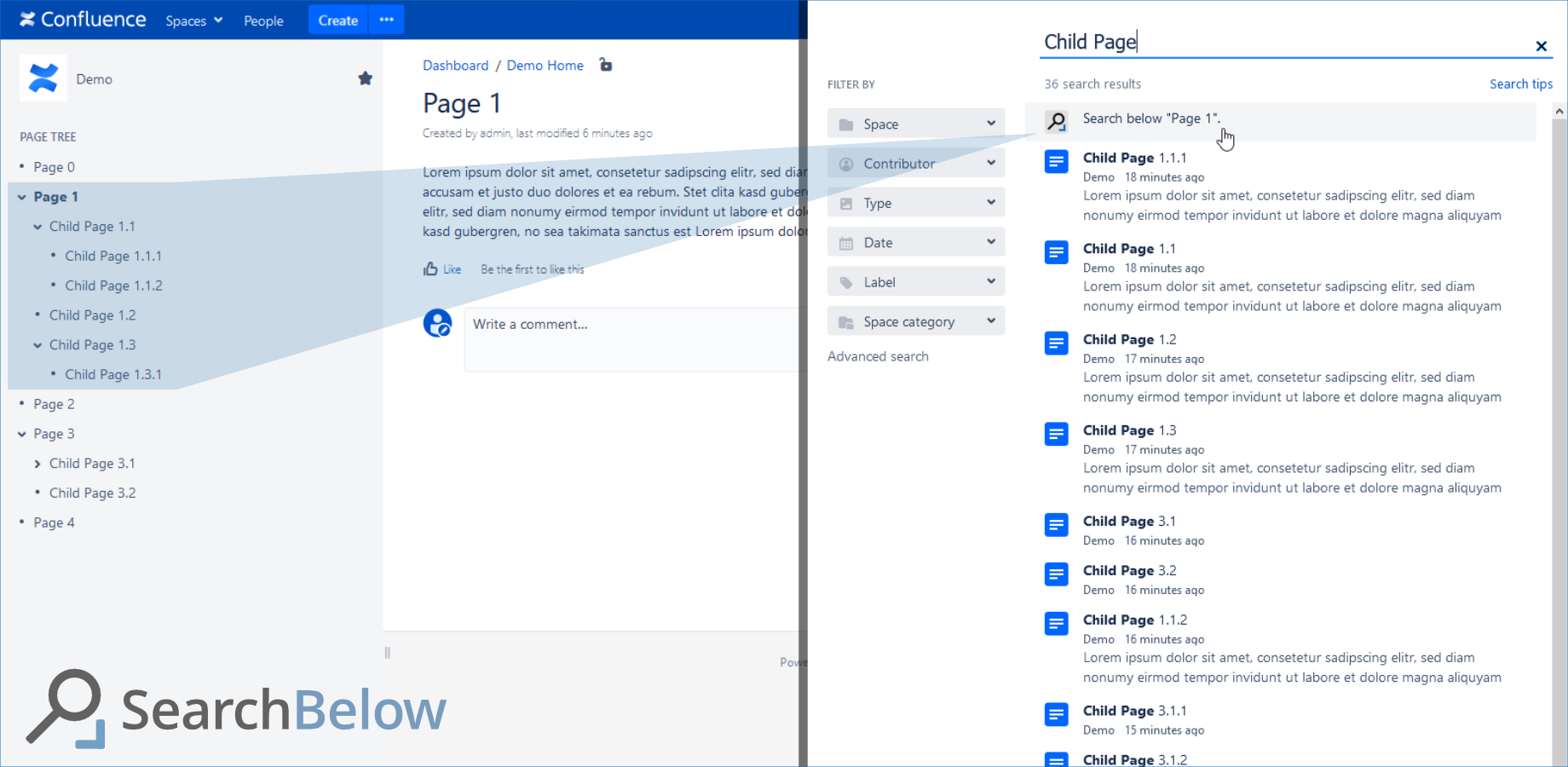Open the Dashboard breadcrumb link
This screenshot has height=767, width=1568.
[456, 66]
